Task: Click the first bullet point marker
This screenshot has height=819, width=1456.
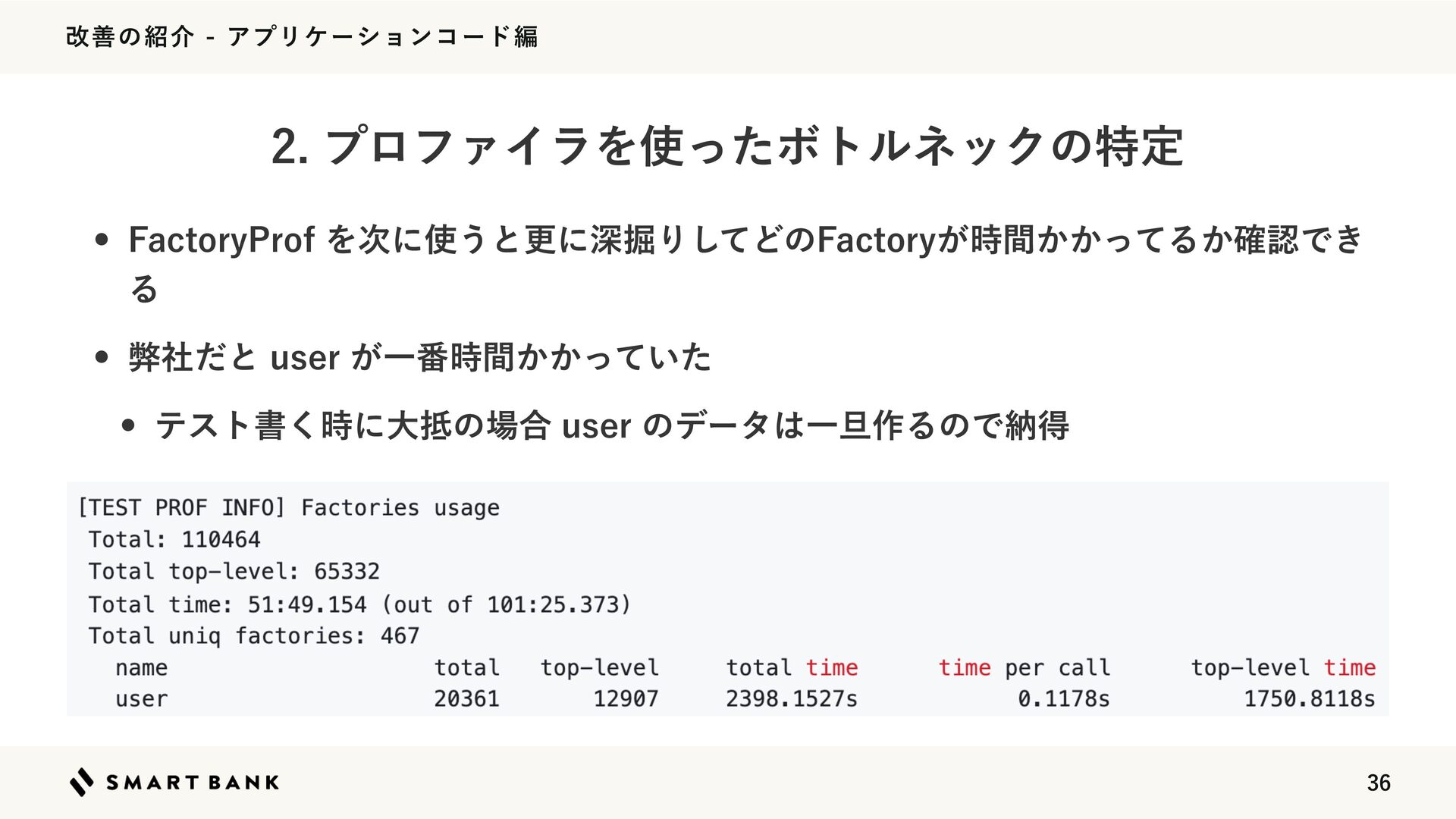Action: [x=102, y=241]
